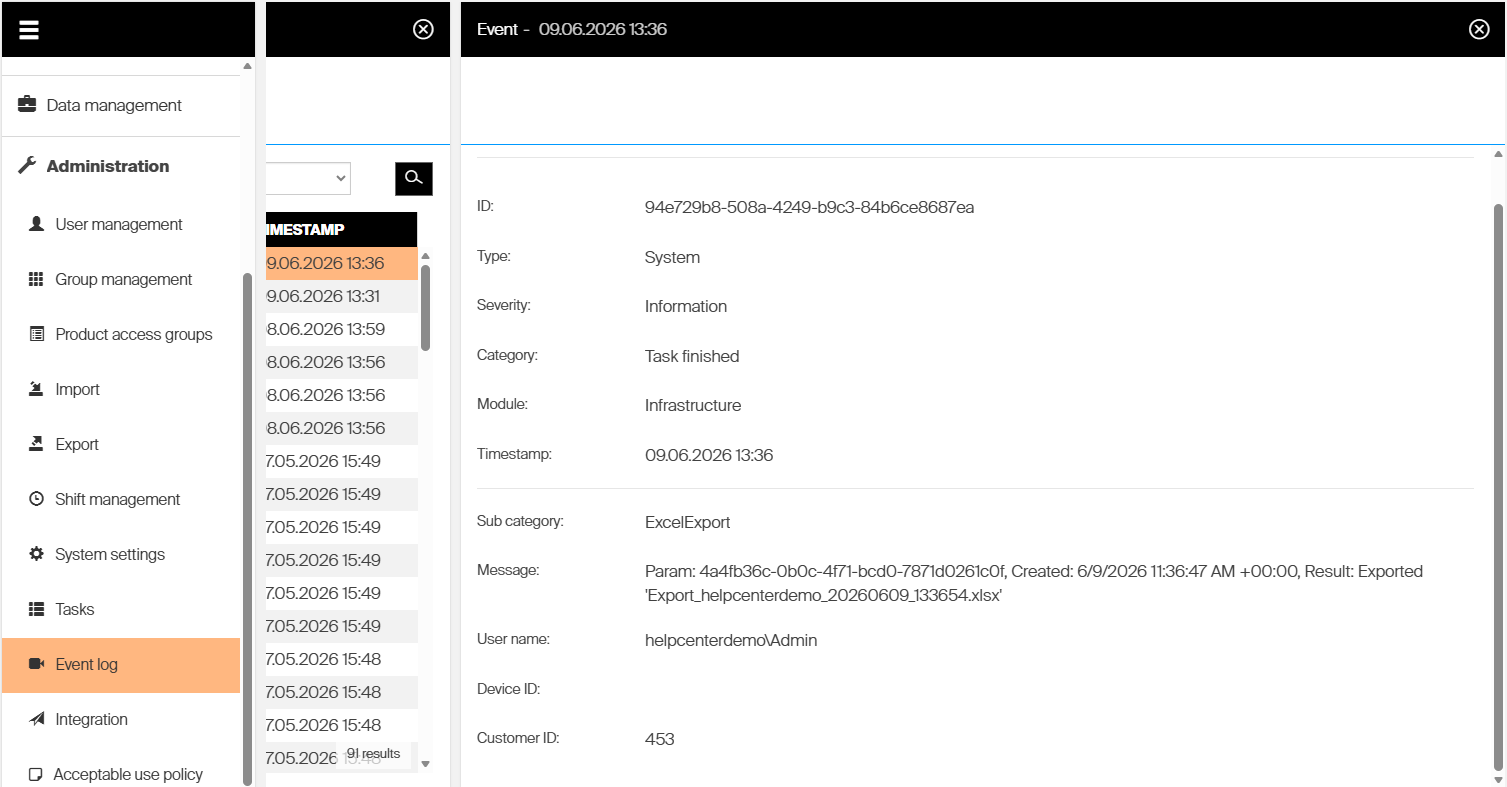The image size is (1507, 787).
Task: Click the Product access groups list icon
Action: [x=37, y=334]
